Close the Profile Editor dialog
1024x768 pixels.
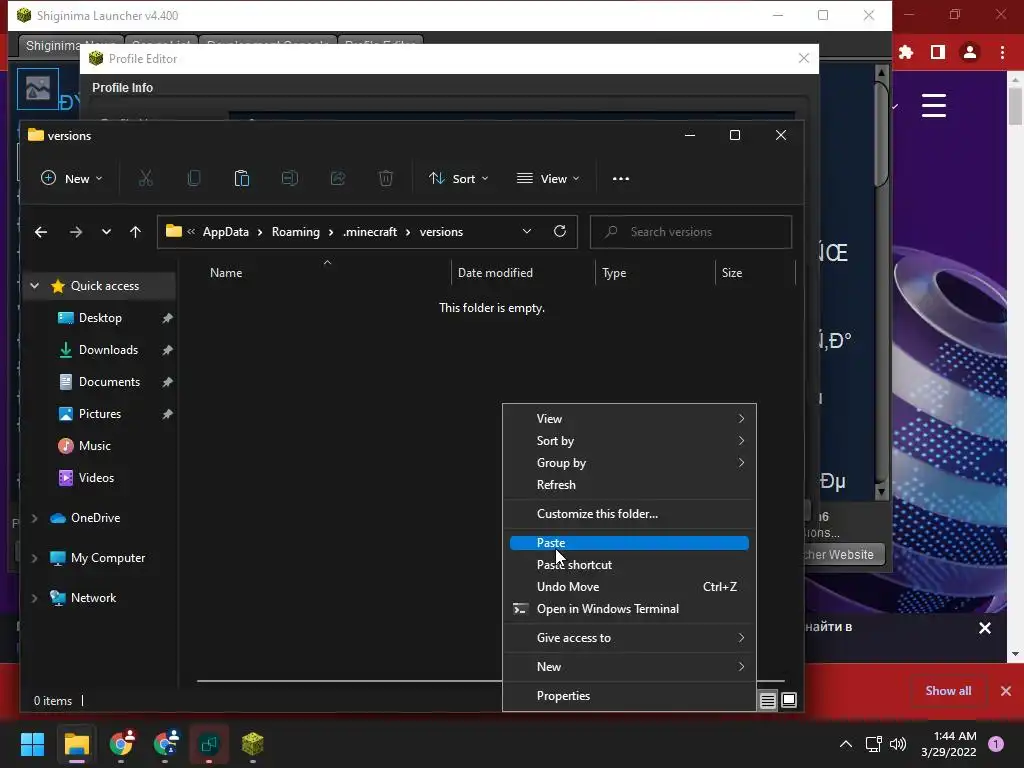click(804, 58)
